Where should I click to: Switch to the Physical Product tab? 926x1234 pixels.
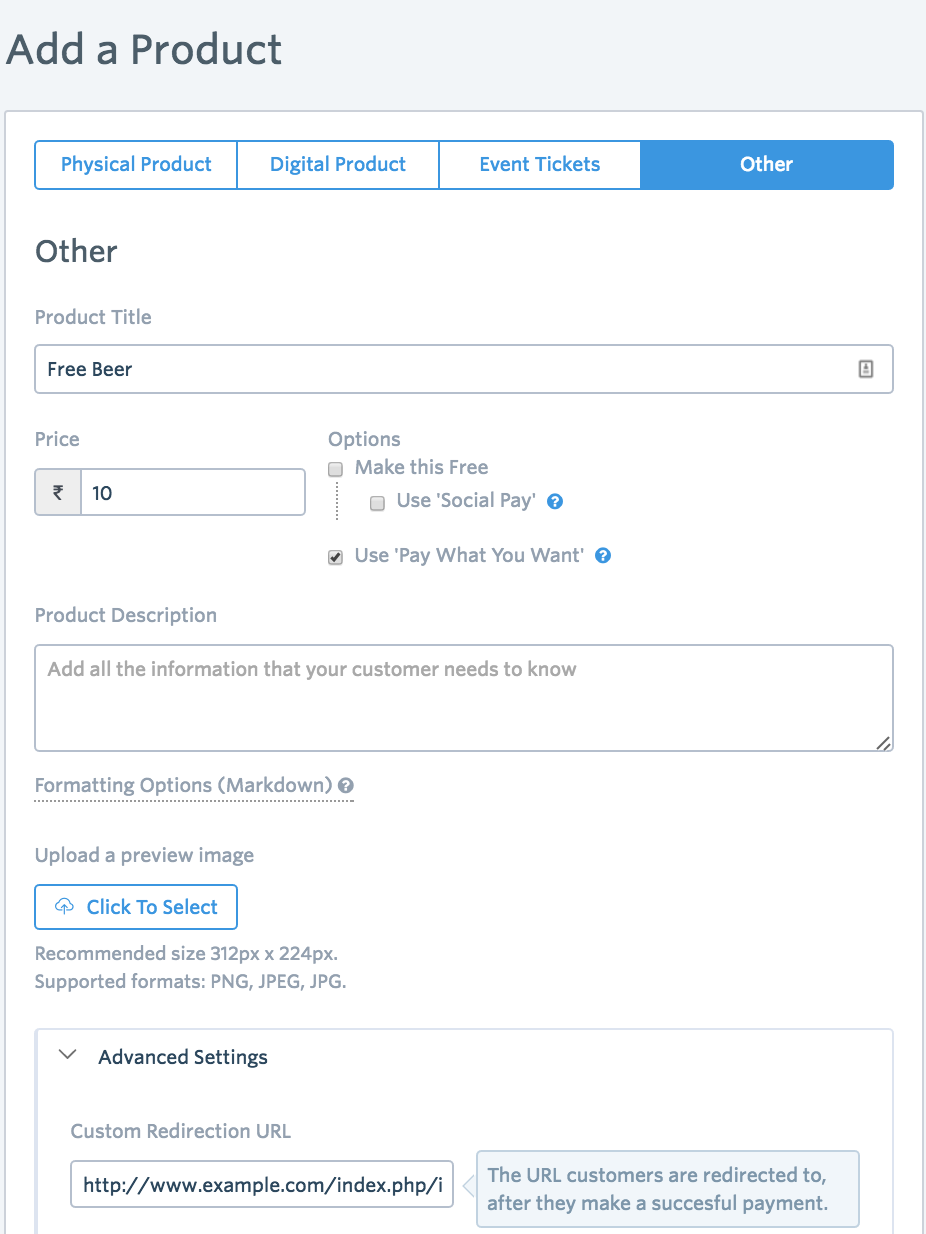(136, 165)
